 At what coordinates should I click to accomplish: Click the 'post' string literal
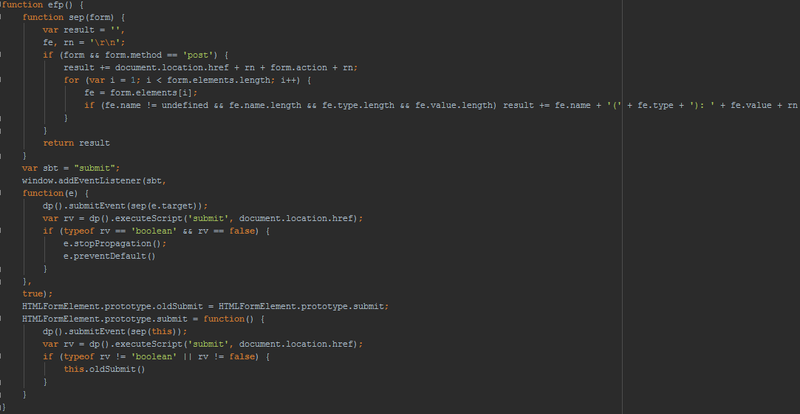(205, 54)
